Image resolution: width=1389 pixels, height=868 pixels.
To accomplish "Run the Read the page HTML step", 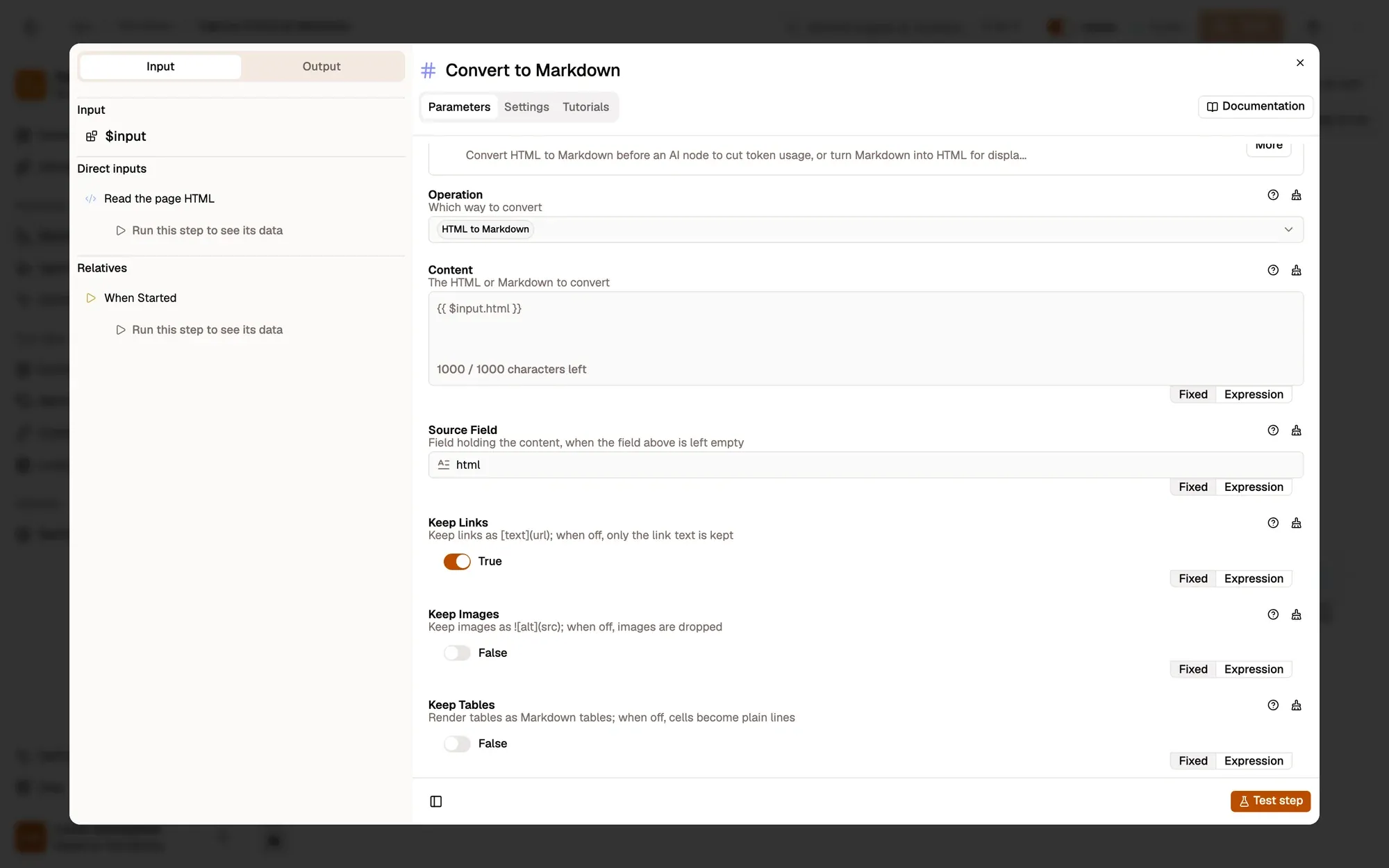I will (x=200, y=231).
